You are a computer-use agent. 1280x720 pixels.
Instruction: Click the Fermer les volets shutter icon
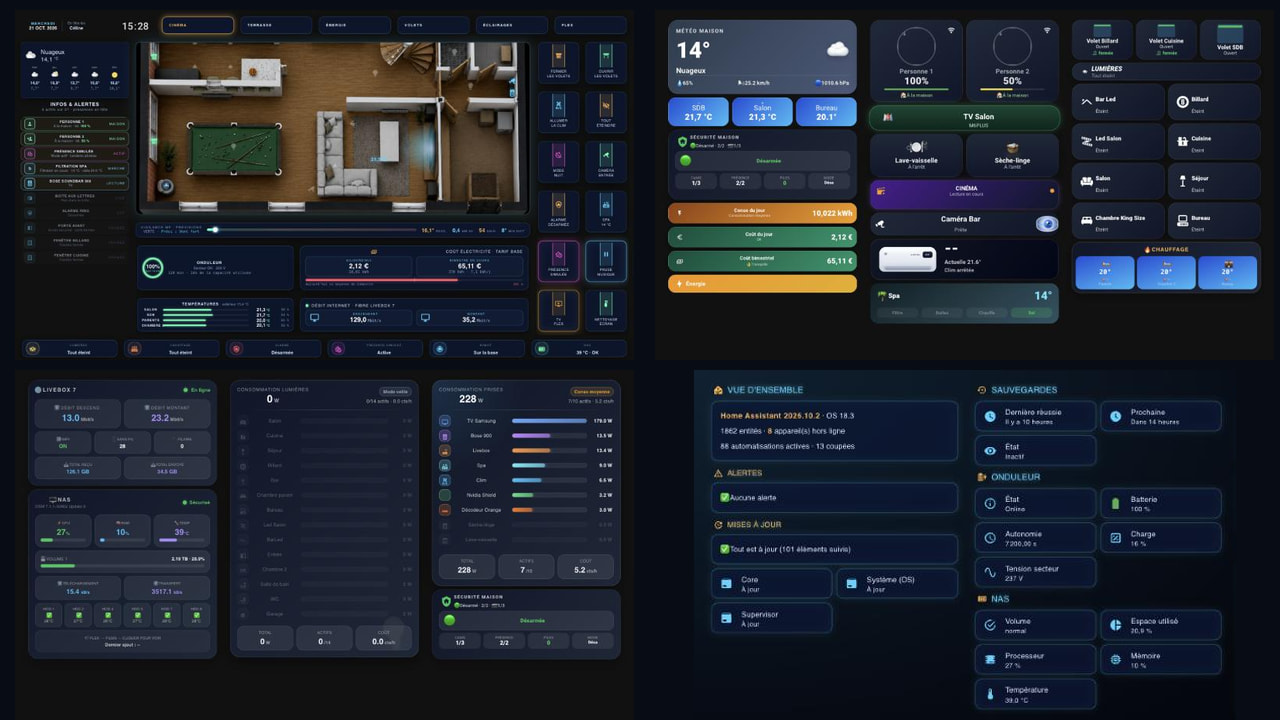[557, 56]
